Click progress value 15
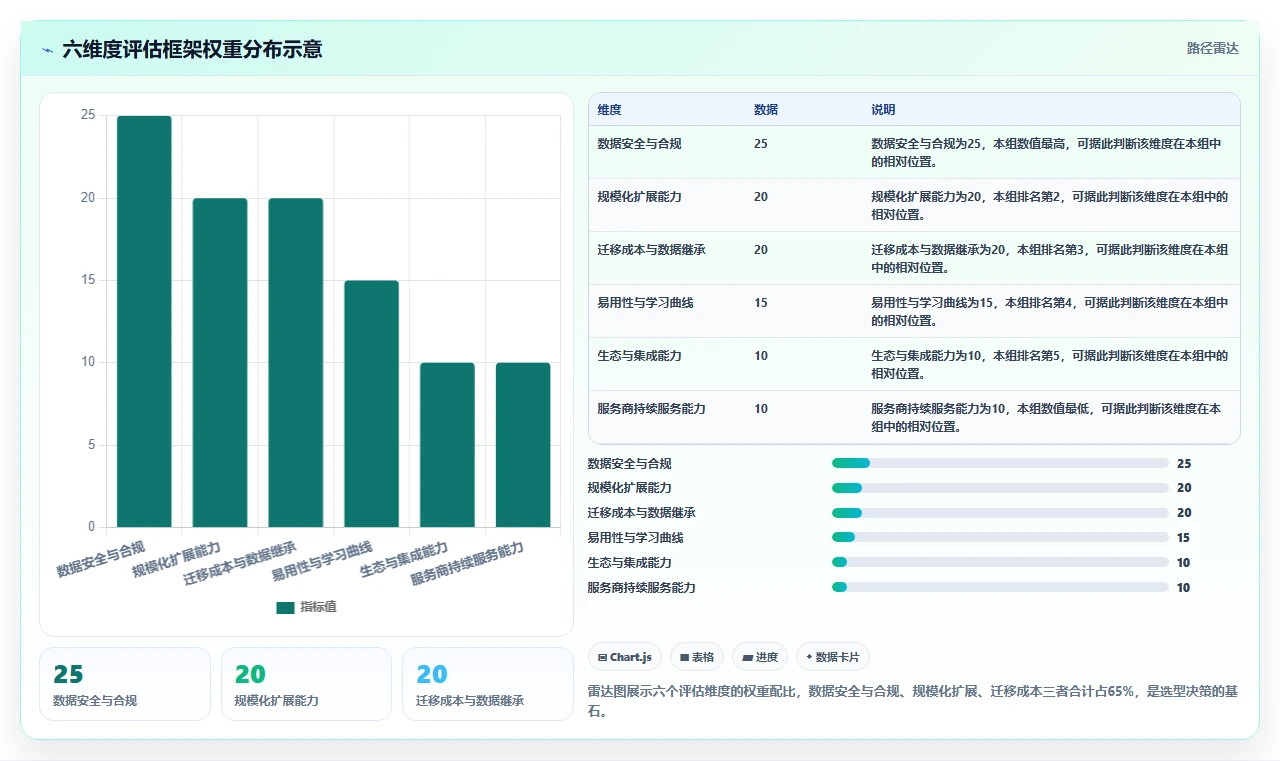 click(x=1184, y=538)
